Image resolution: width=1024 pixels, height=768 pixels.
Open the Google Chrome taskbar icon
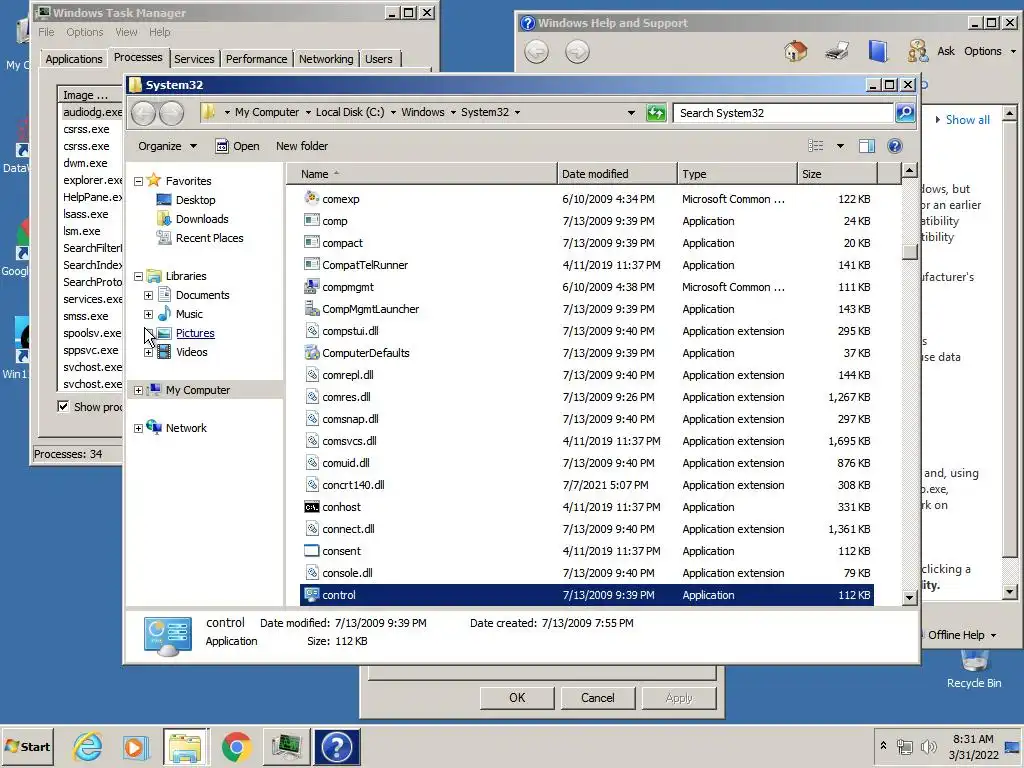[x=236, y=746]
